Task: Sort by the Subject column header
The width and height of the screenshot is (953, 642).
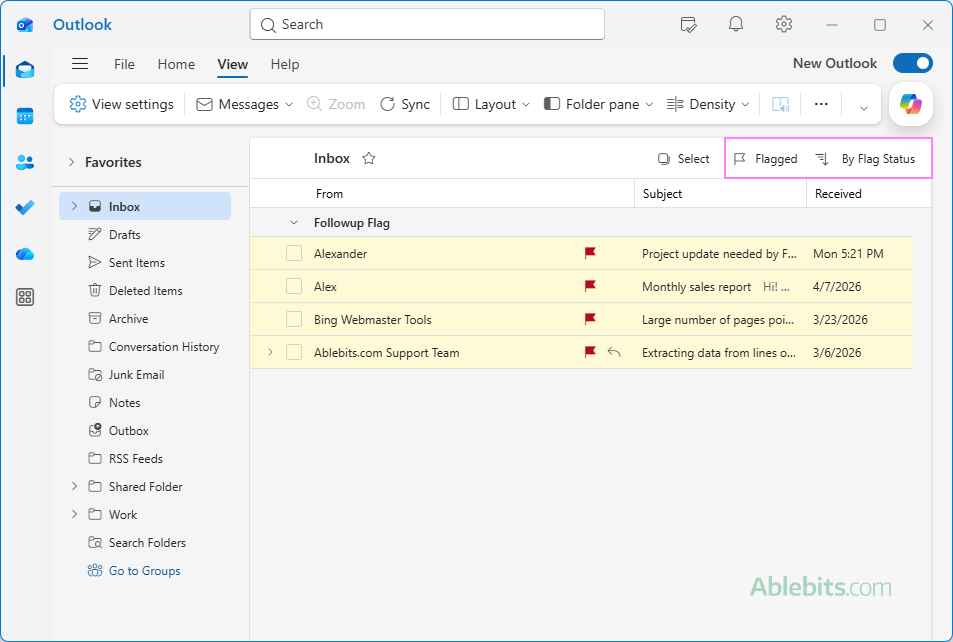Action: coord(662,194)
